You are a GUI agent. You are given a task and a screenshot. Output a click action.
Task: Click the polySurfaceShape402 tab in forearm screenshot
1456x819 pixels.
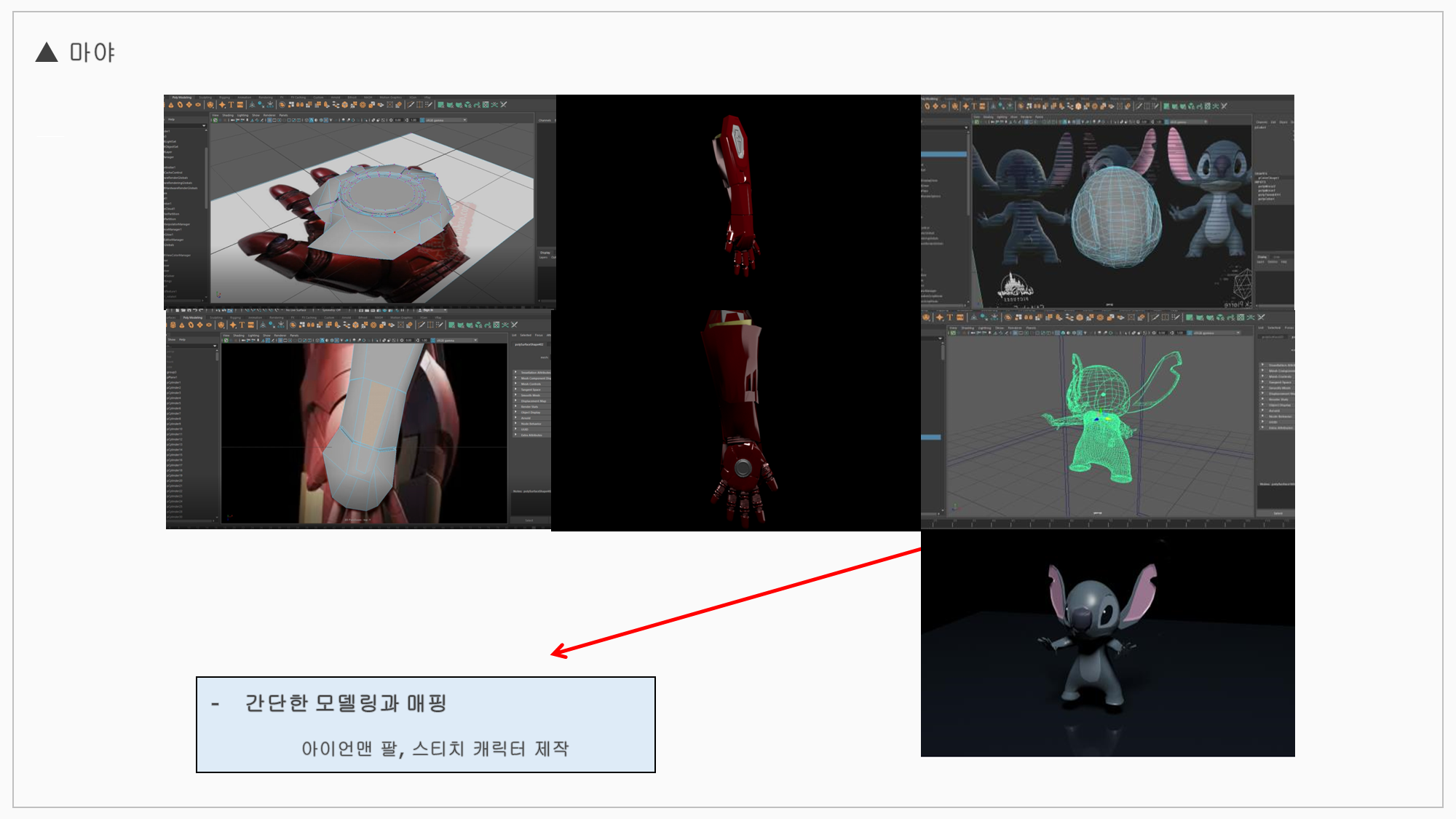pyautogui.click(x=529, y=344)
